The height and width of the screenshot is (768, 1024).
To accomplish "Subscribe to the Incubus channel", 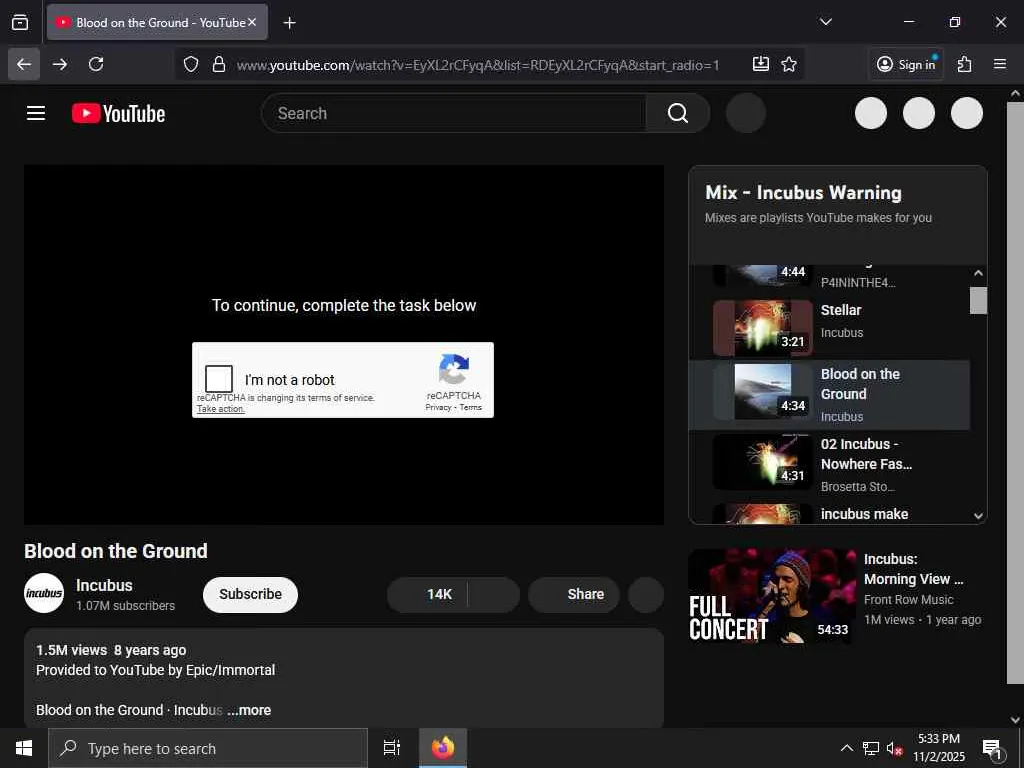I will coord(250,594).
